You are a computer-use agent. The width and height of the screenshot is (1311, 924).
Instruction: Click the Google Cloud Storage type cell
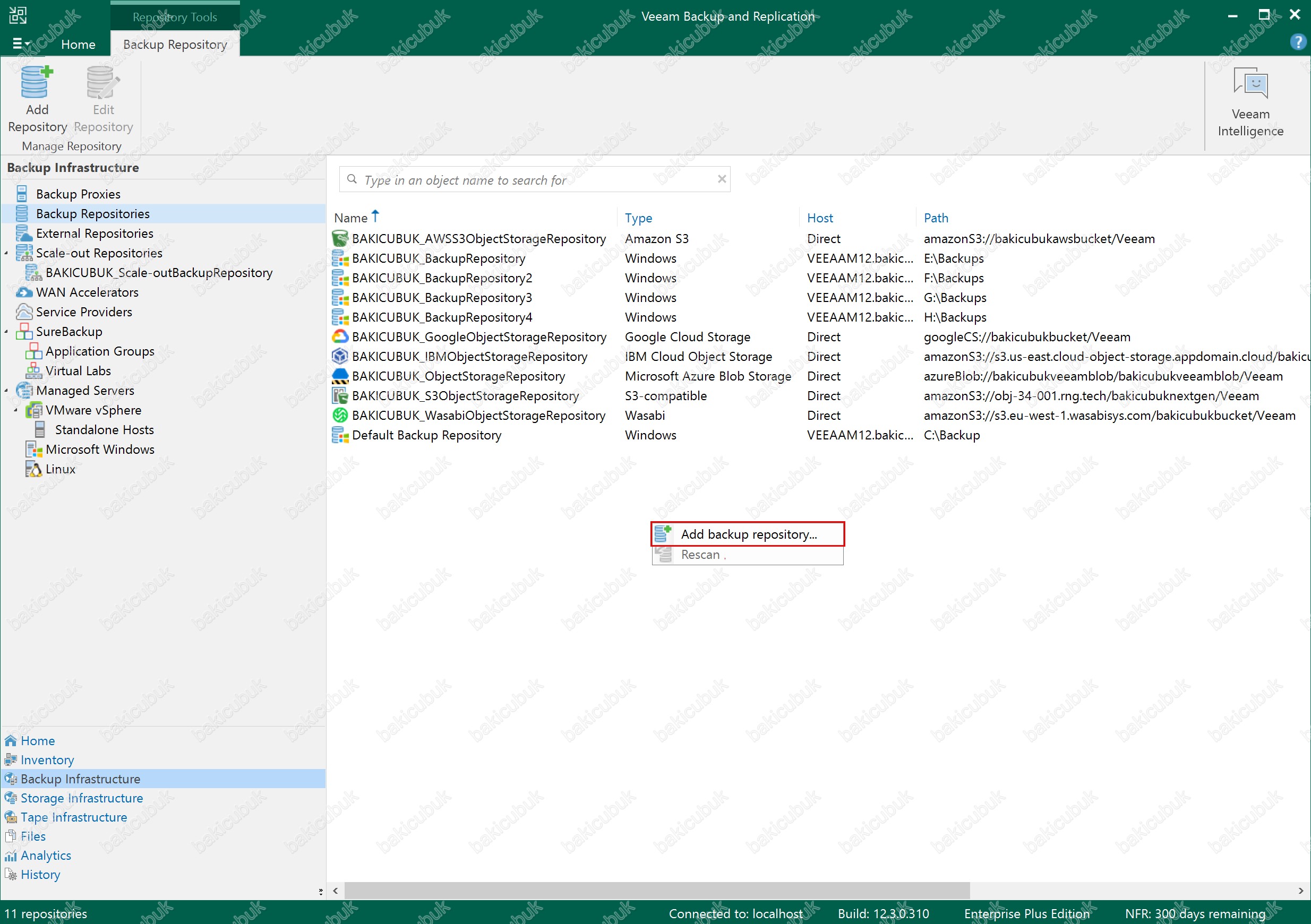coord(688,336)
